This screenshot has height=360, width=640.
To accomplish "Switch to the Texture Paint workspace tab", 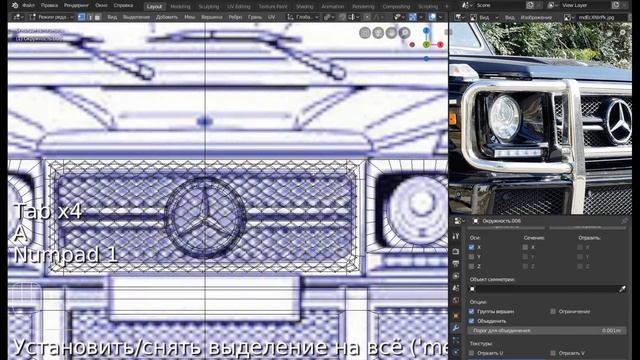I will point(273,7).
